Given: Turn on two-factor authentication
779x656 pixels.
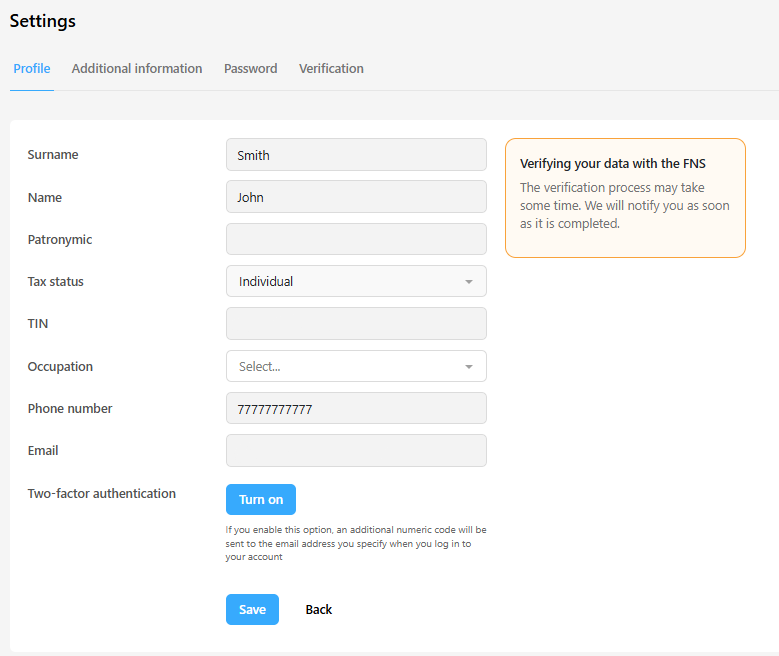Looking at the screenshot, I should pos(261,499).
